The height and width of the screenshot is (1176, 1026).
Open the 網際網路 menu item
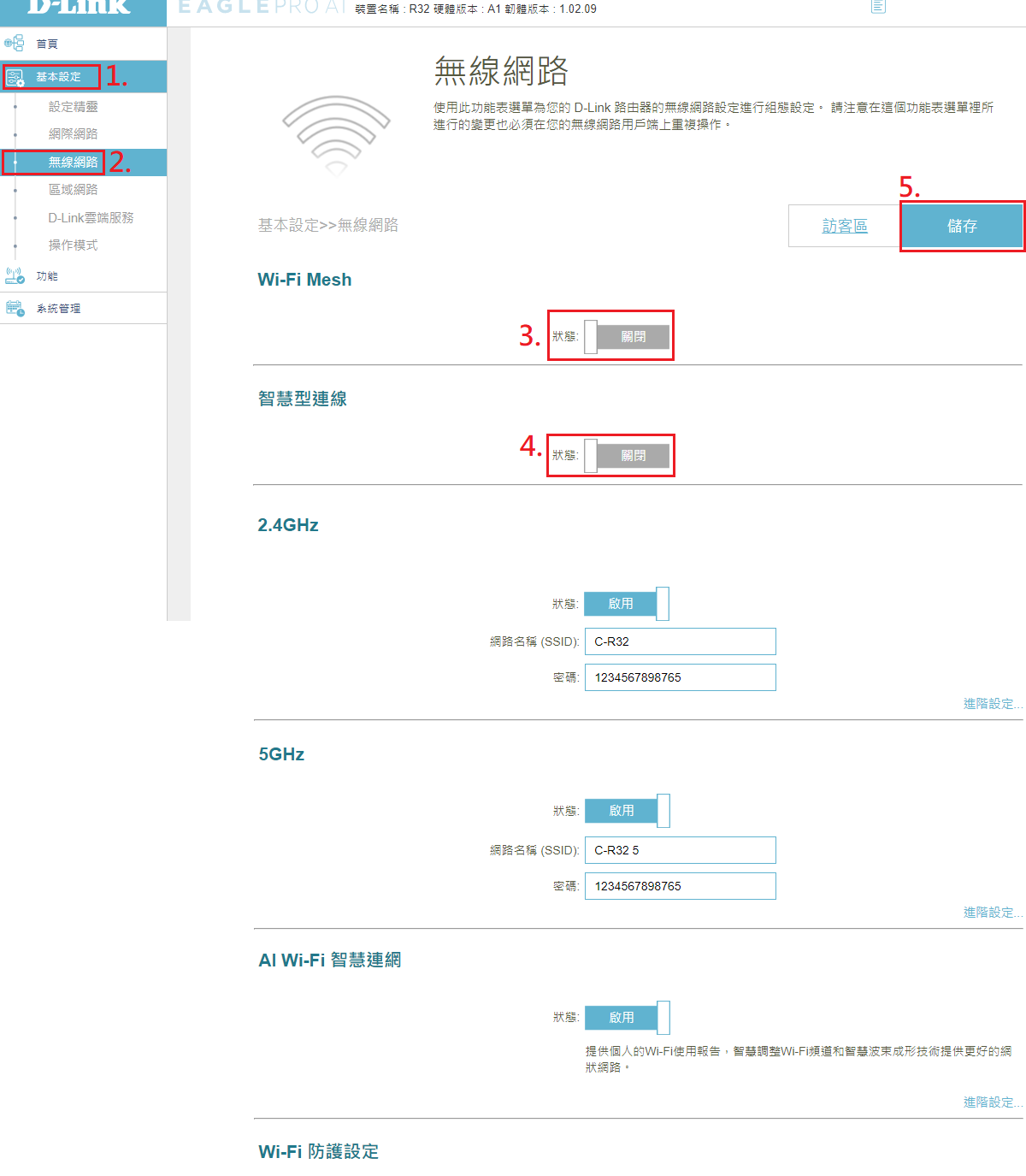coord(74,134)
